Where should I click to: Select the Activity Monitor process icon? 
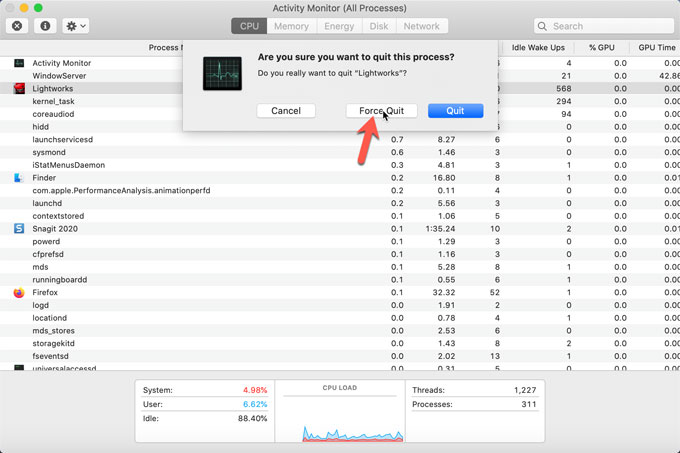[19, 63]
